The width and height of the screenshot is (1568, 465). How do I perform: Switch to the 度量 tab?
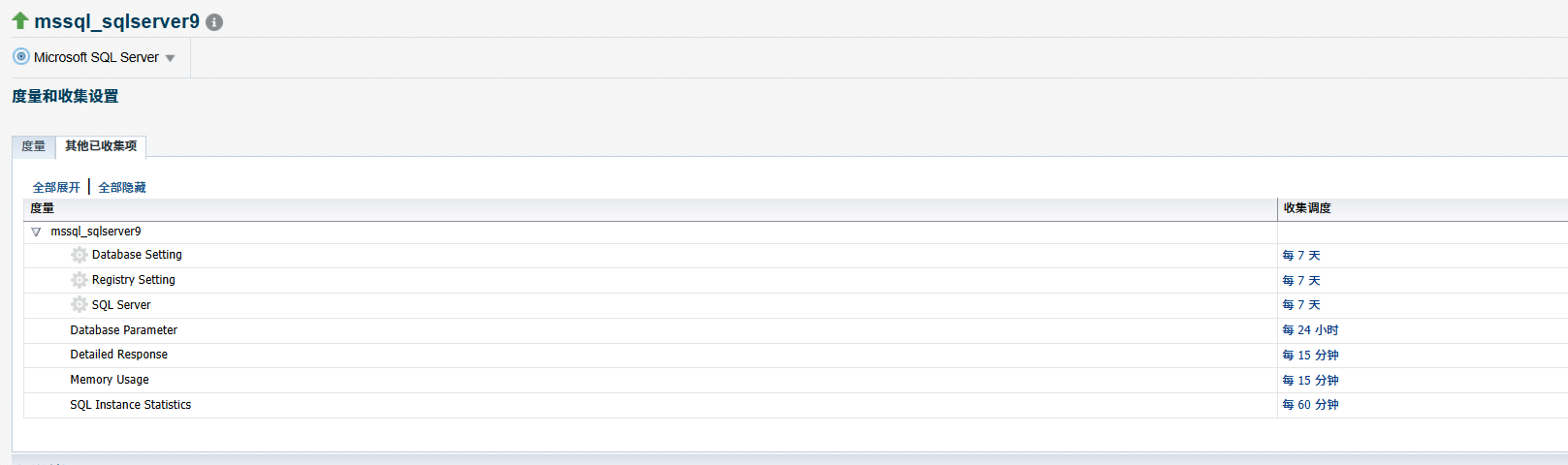click(33, 146)
